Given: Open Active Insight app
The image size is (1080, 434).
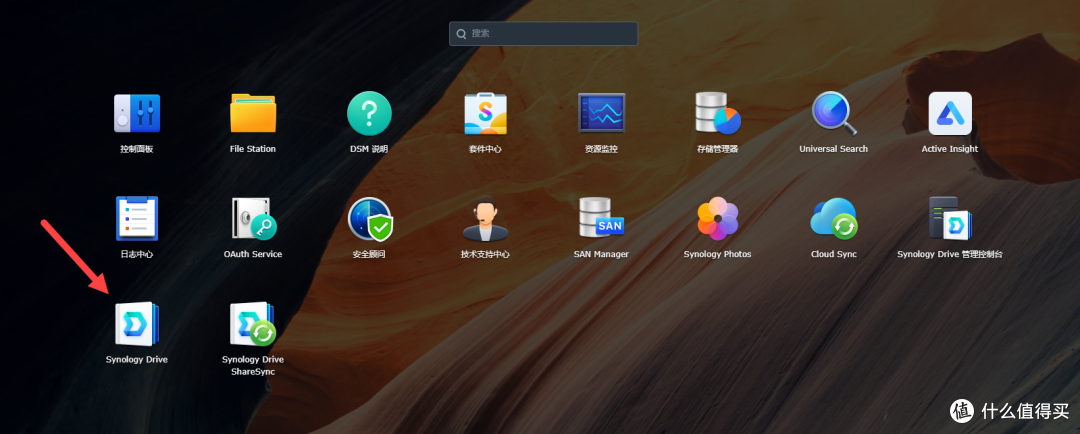Looking at the screenshot, I should [950, 114].
